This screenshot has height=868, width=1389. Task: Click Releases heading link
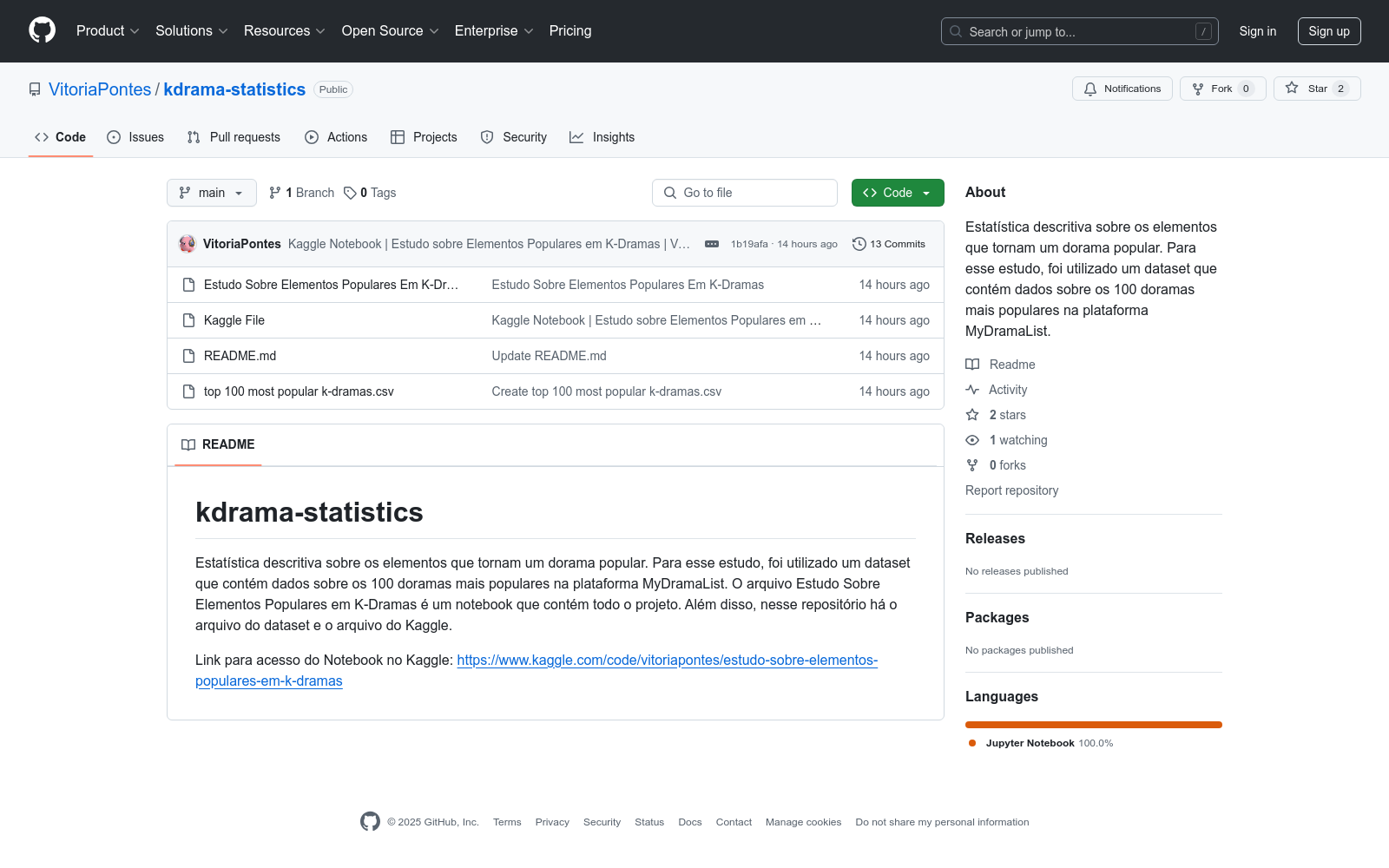995,538
